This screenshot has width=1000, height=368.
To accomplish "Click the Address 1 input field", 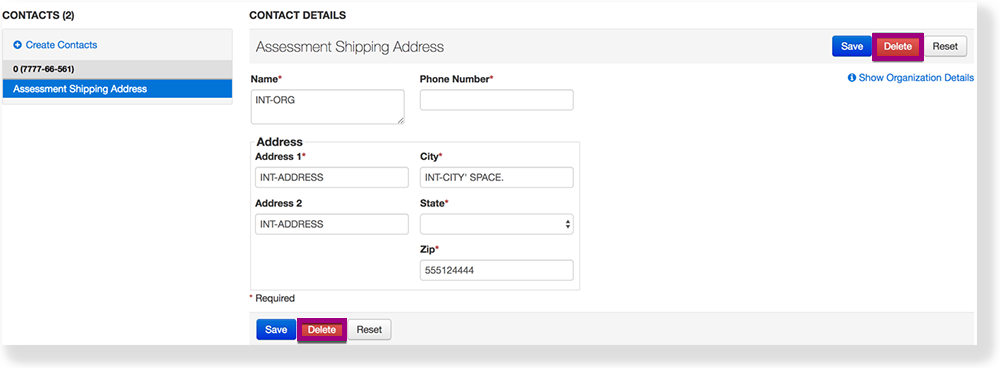I will [332, 178].
